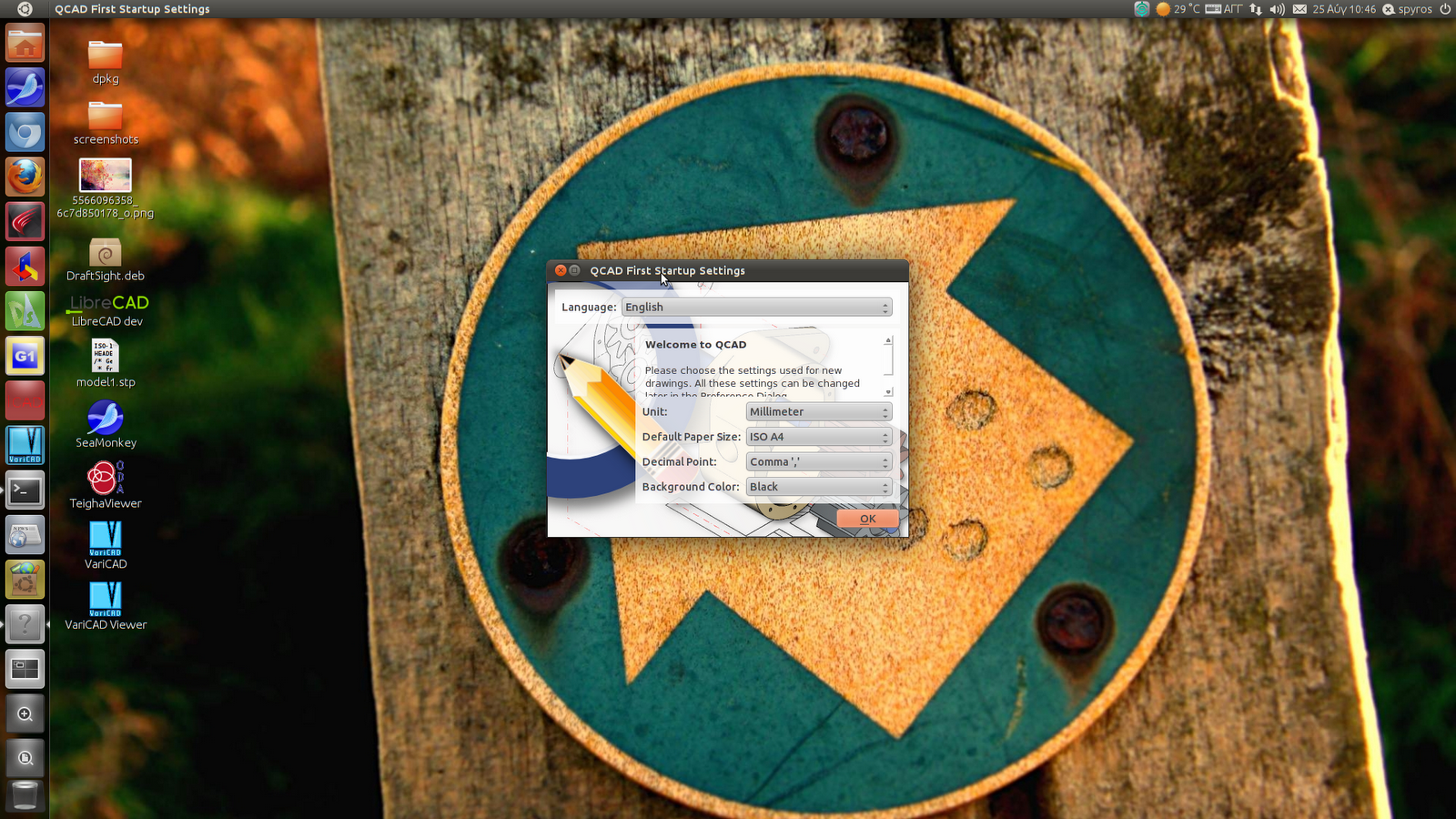
Task: Open the news reader launcher icon
Action: click(x=25, y=535)
